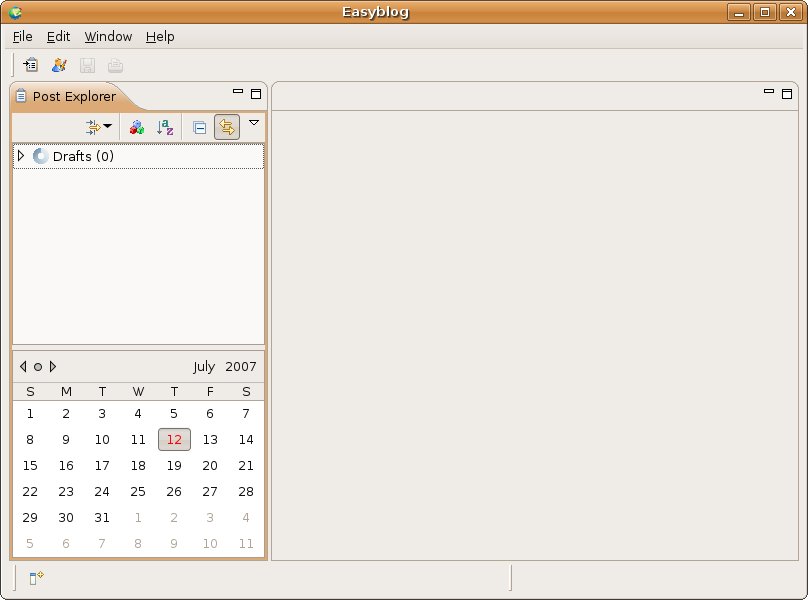Open the Edit menu

click(58, 37)
